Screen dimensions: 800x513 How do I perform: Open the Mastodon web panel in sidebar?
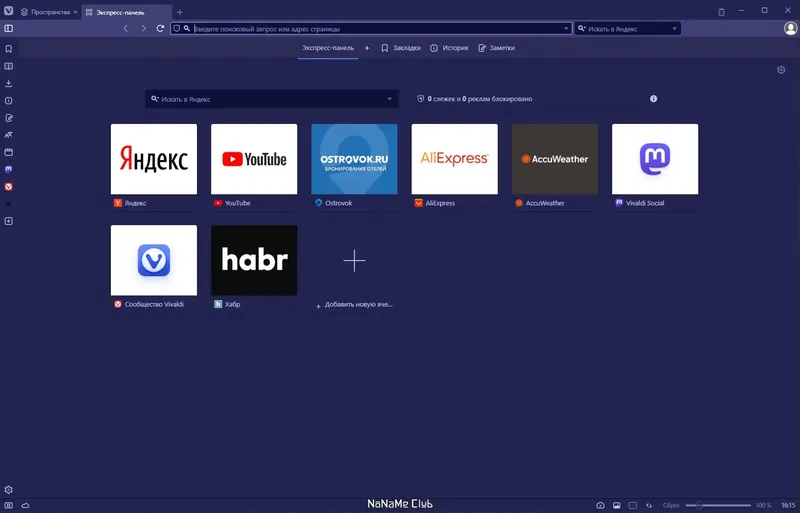coord(9,169)
